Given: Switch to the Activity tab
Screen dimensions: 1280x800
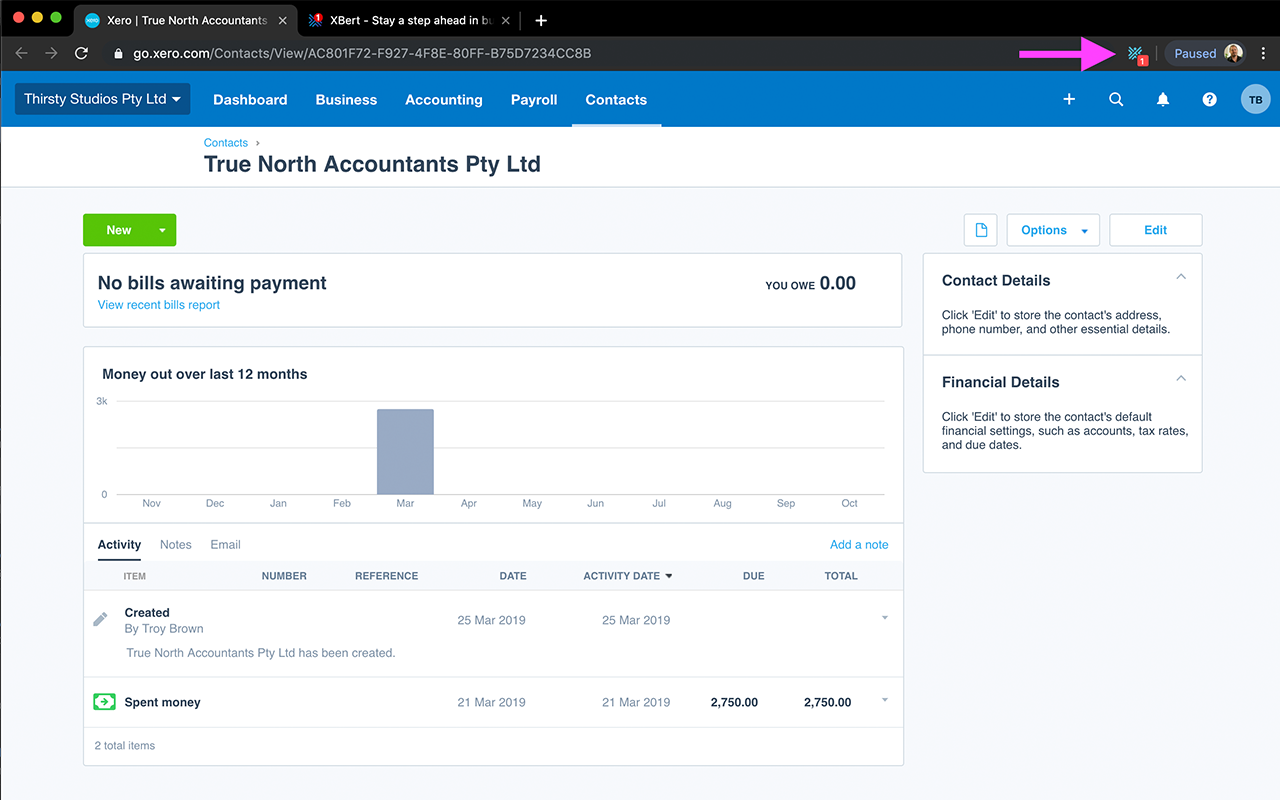Looking at the screenshot, I should (x=119, y=545).
